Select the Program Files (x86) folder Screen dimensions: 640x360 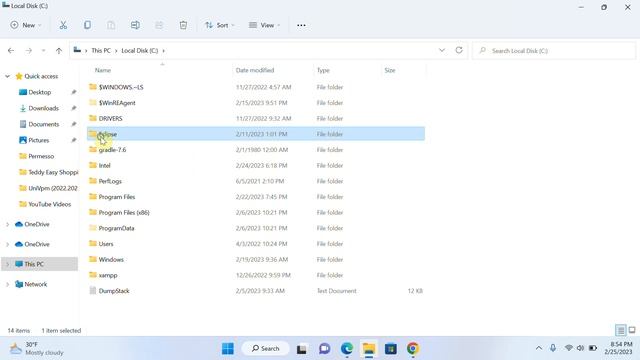124,213
